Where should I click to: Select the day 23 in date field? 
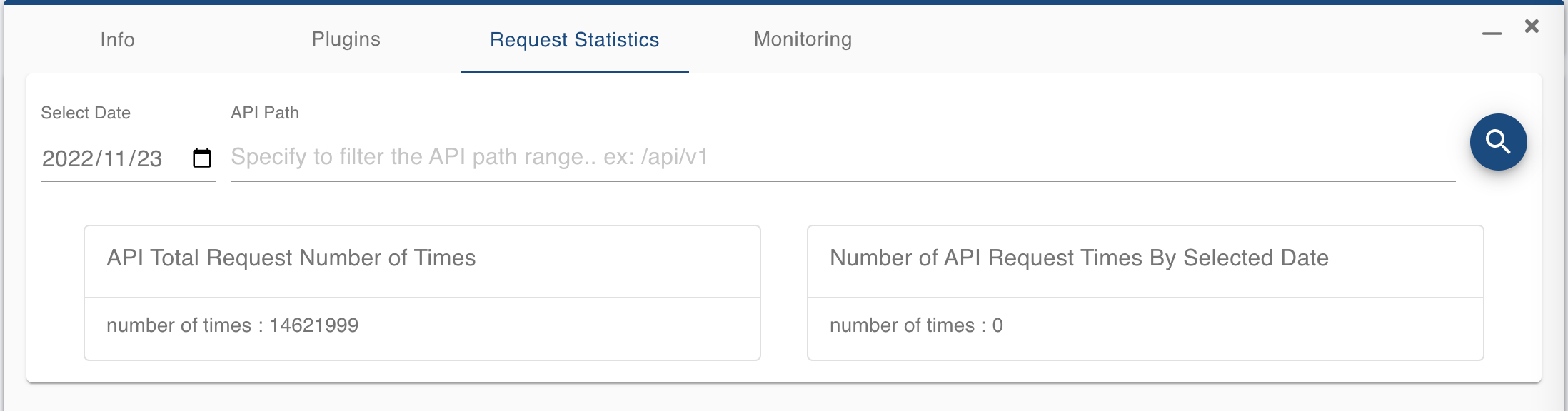[x=149, y=158]
